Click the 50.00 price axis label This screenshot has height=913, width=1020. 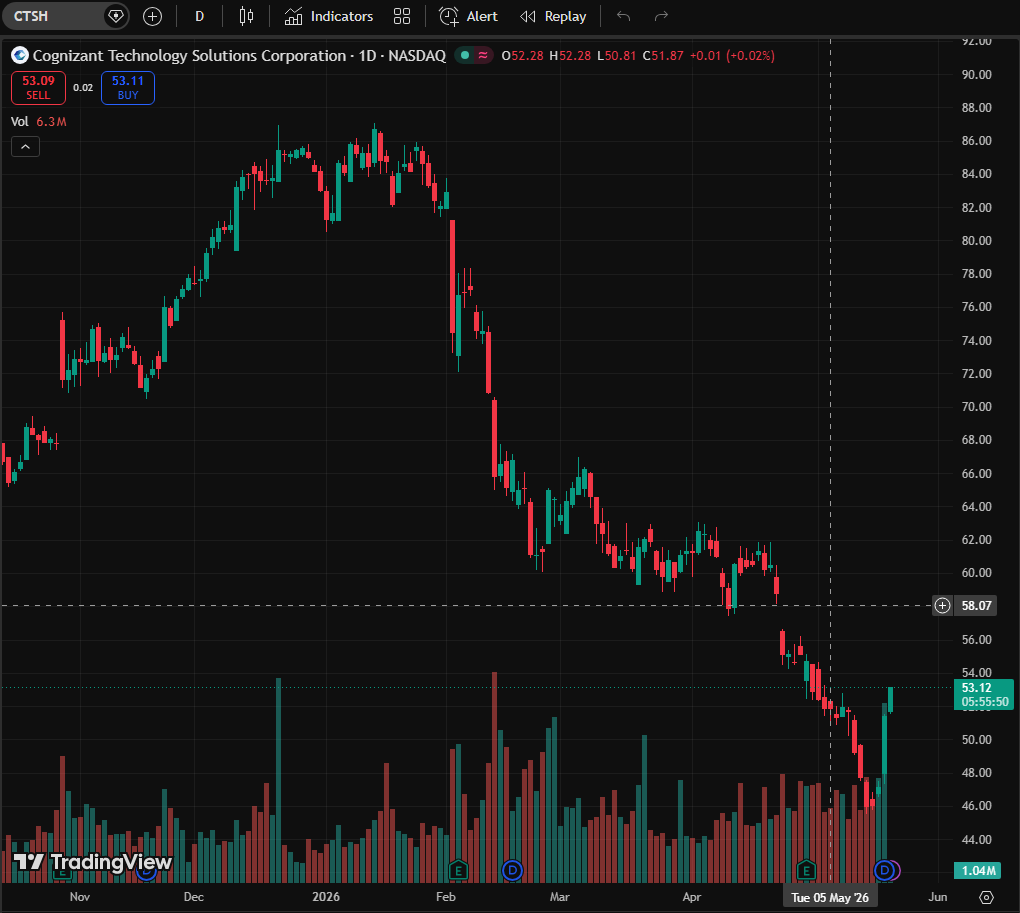pos(976,739)
